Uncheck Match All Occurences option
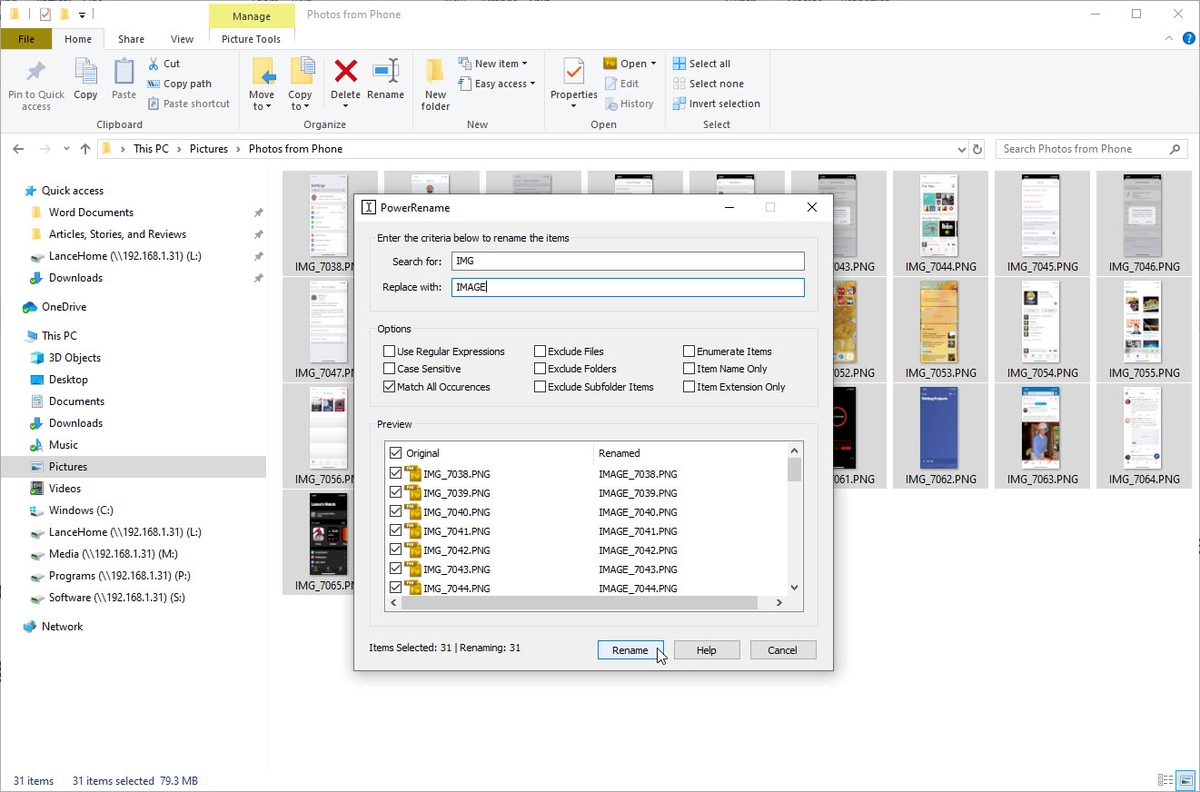Viewport: 1200px width, 792px height. [390, 387]
